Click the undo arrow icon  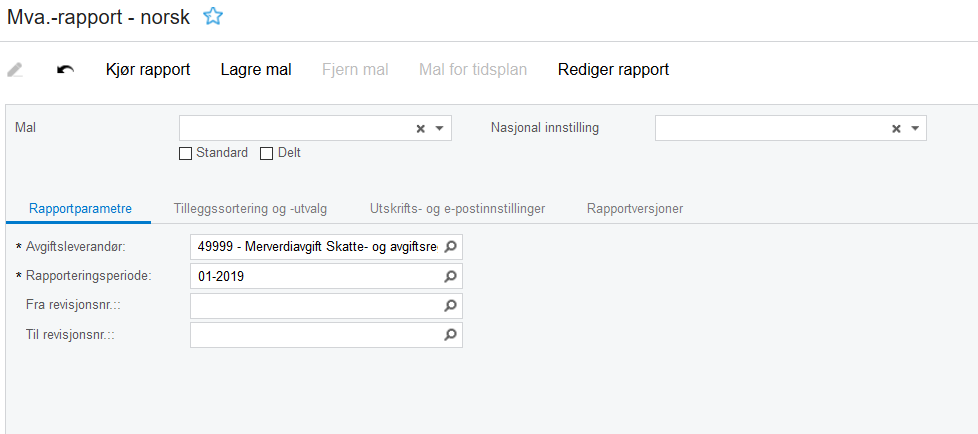click(65, 70)
